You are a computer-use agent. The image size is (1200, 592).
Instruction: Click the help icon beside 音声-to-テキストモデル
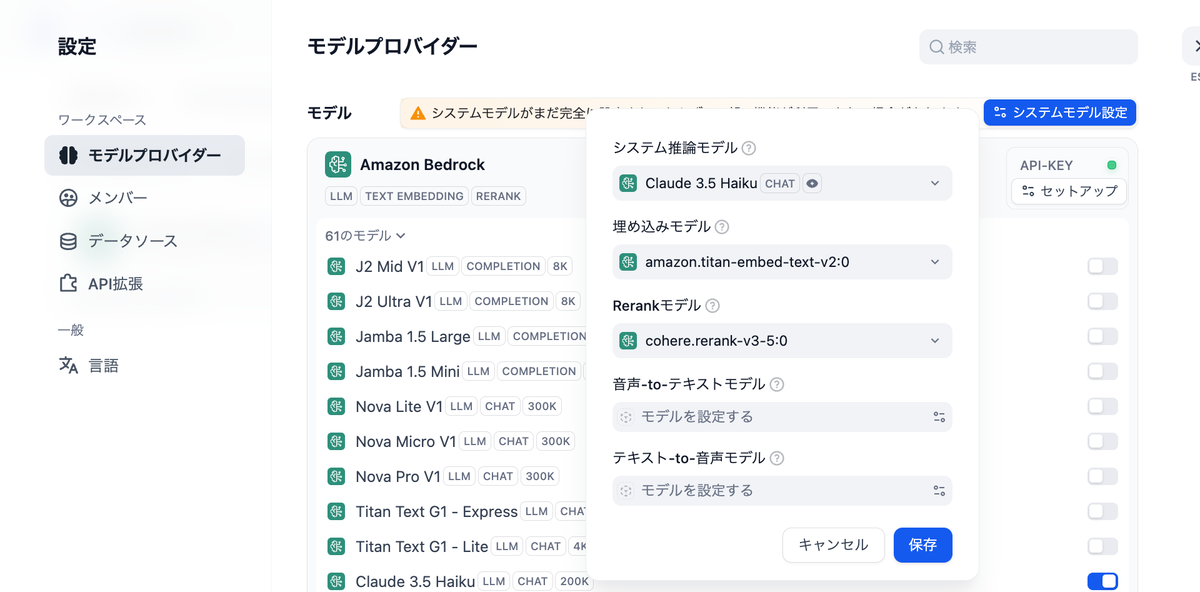(777, 384)
